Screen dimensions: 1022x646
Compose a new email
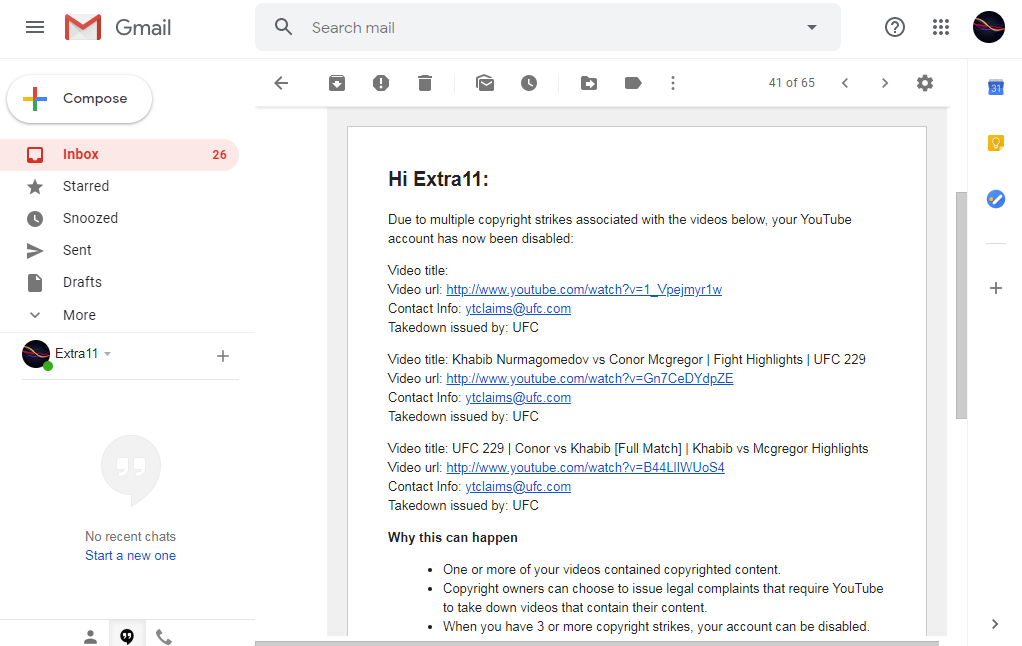point(80,98)
